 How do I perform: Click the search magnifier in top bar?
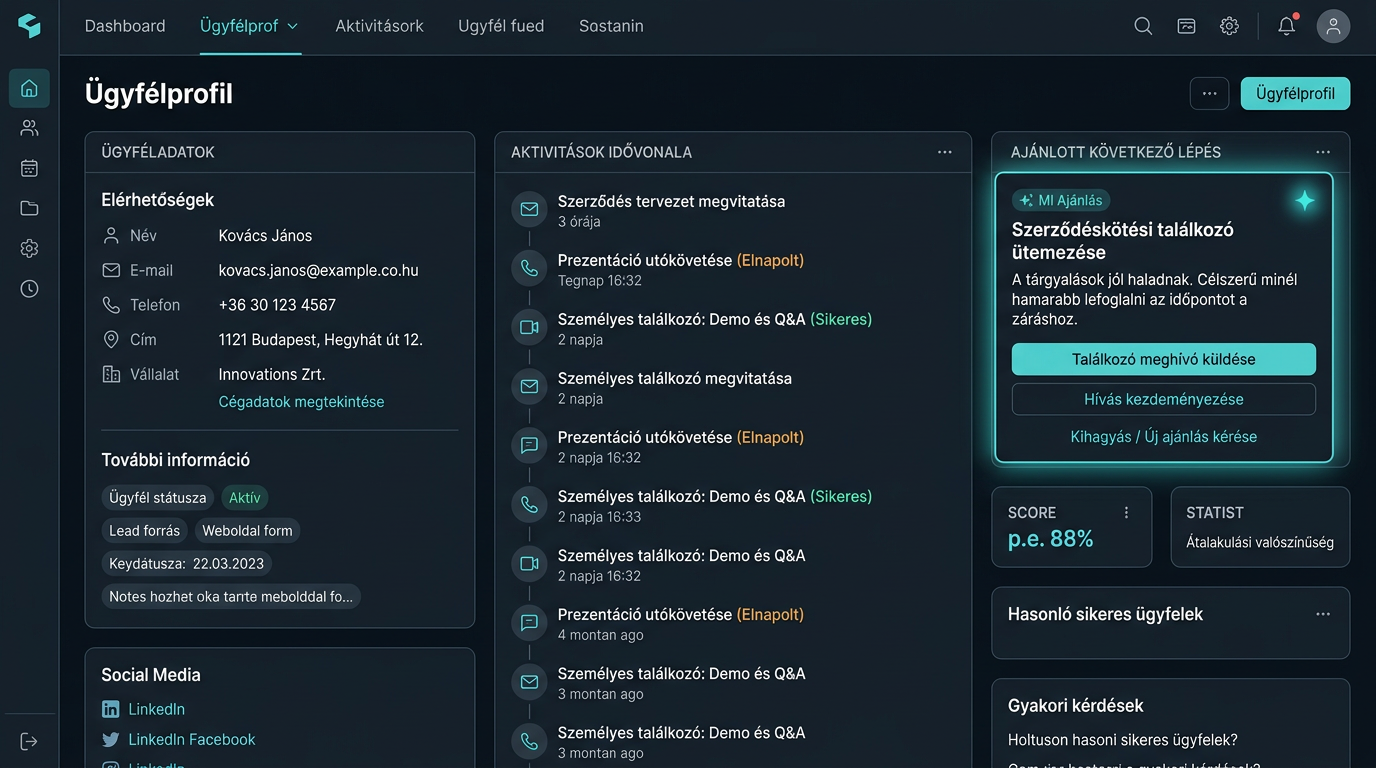coord(1143,26)
